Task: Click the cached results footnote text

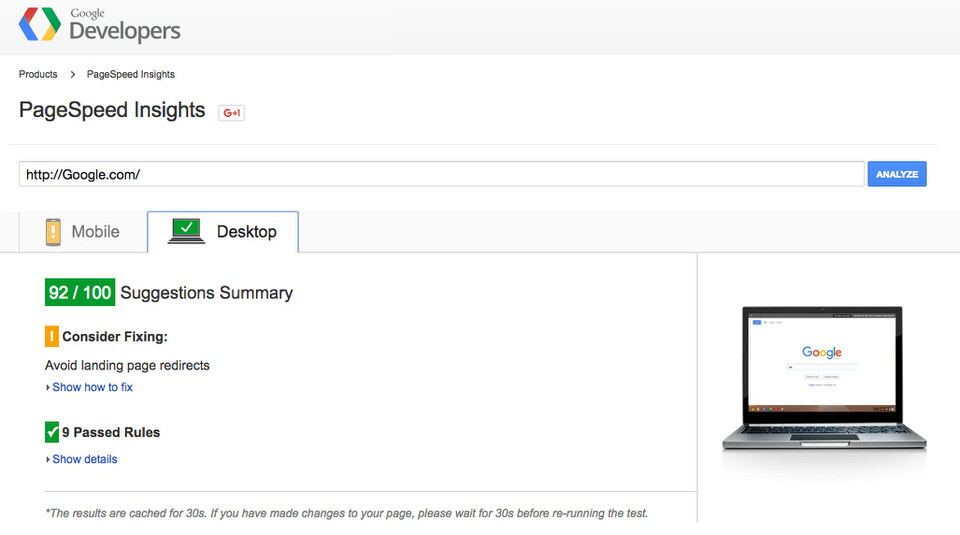Action: 347,513
